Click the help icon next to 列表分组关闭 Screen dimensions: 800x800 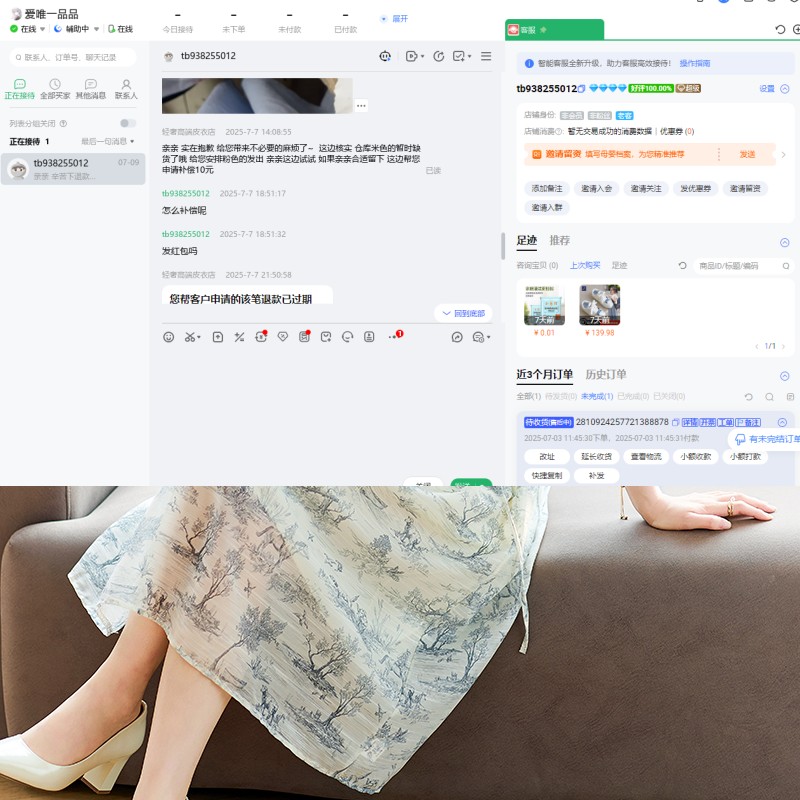tap(63, 123)
